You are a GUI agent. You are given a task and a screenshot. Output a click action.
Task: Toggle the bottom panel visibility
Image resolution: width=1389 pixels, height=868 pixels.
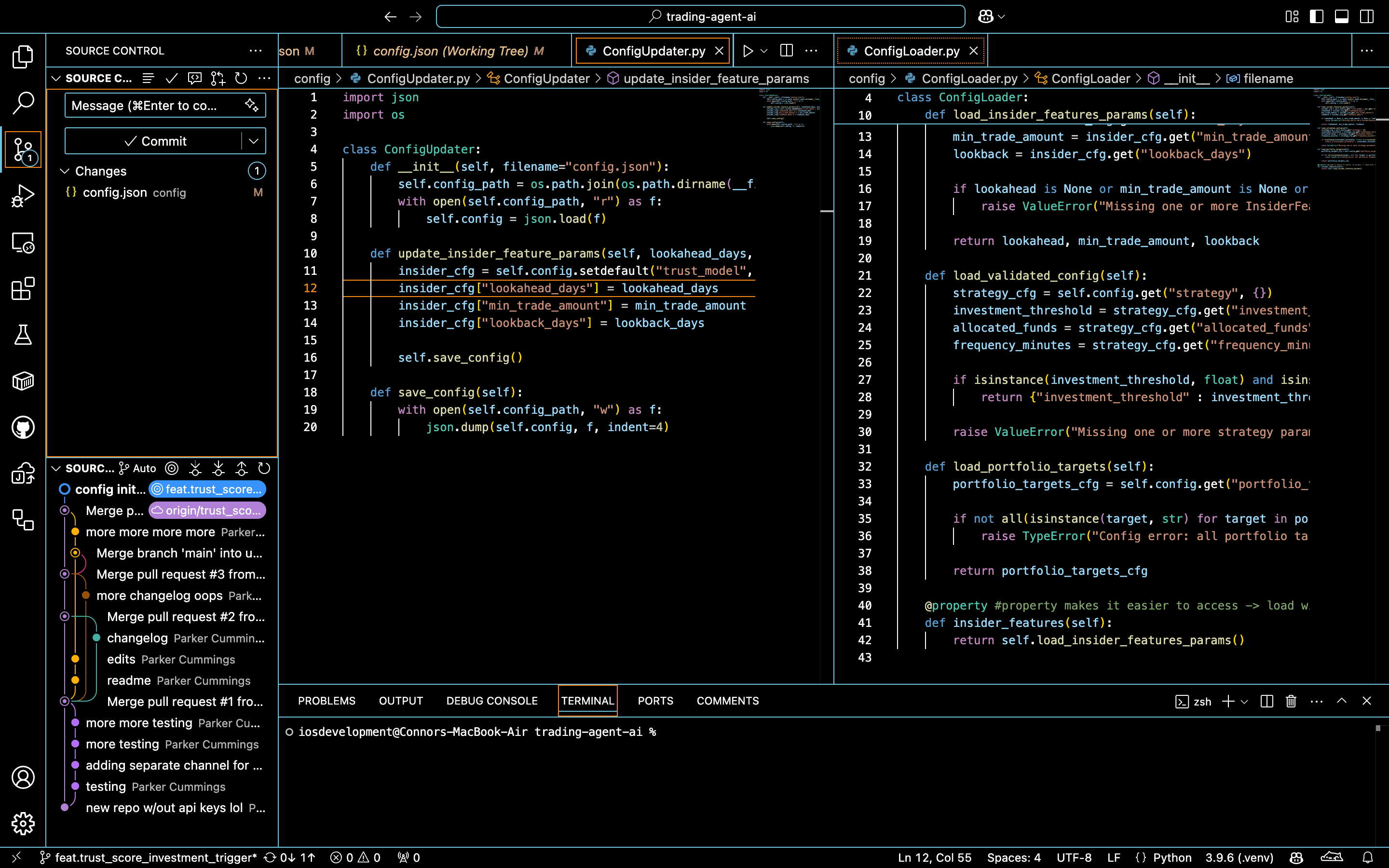coord(1341,17)
